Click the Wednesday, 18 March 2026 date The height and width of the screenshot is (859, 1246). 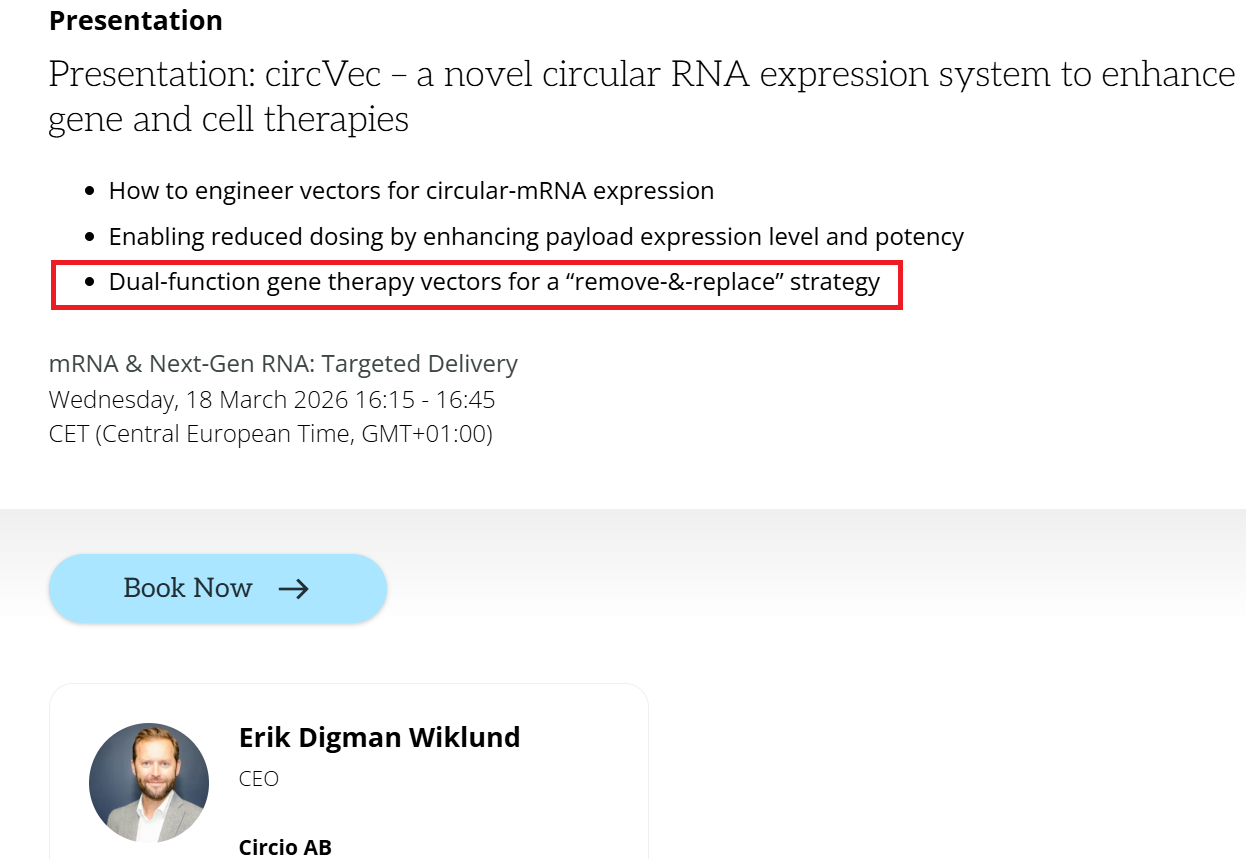(198, 400)
